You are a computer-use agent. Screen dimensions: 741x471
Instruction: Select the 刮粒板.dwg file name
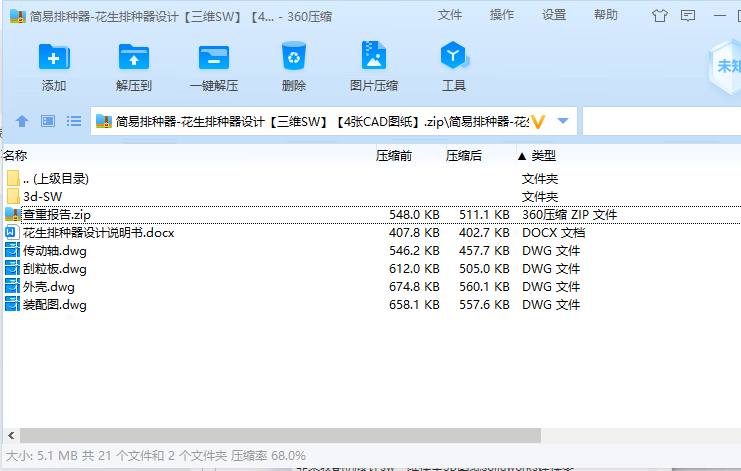(x=55, y=268)
